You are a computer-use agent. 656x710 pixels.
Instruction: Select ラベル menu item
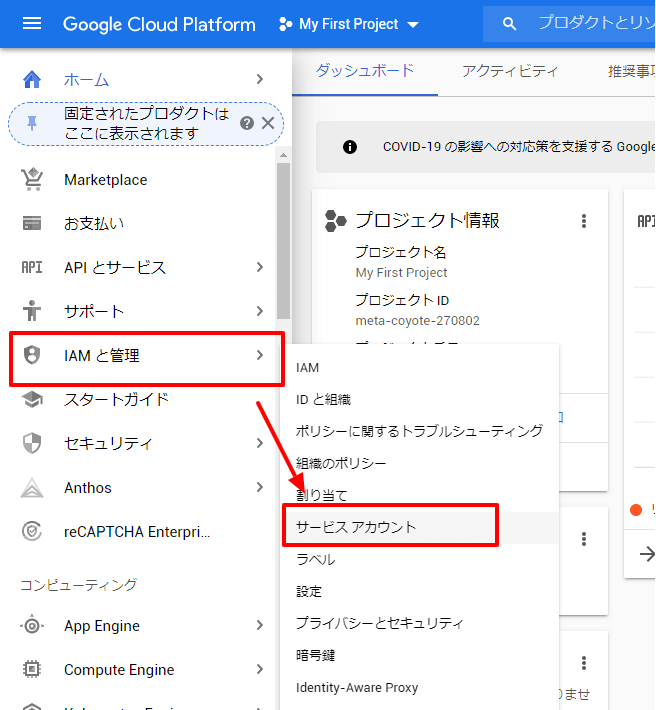(x=419, y=560)
